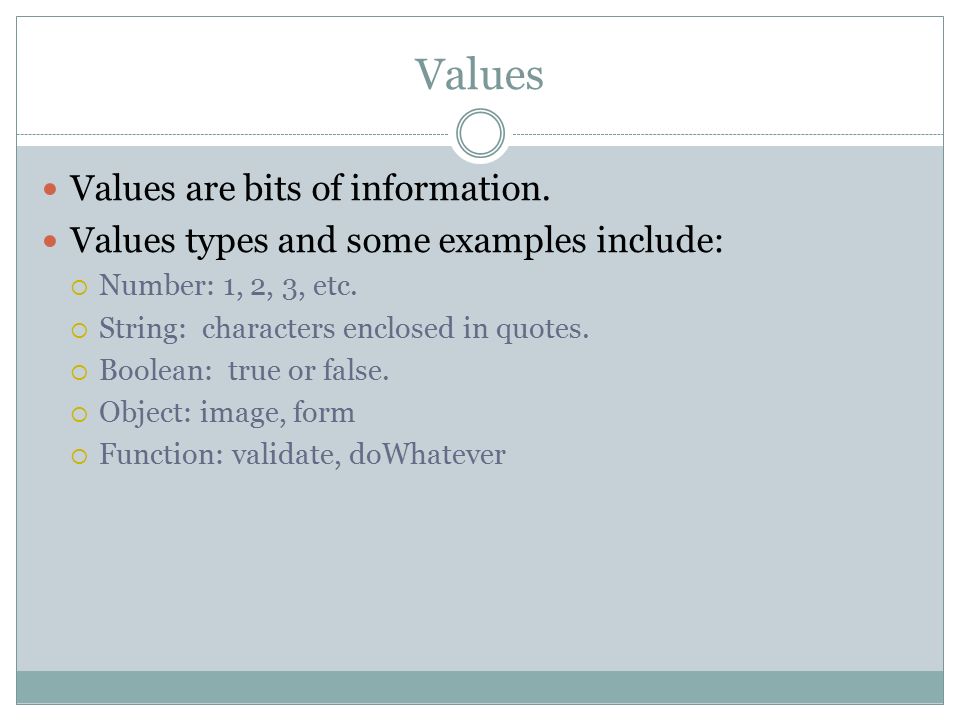
Task: Select the 'Object: image, form' line
Action: pyautogui.click(x=227, y=413)
